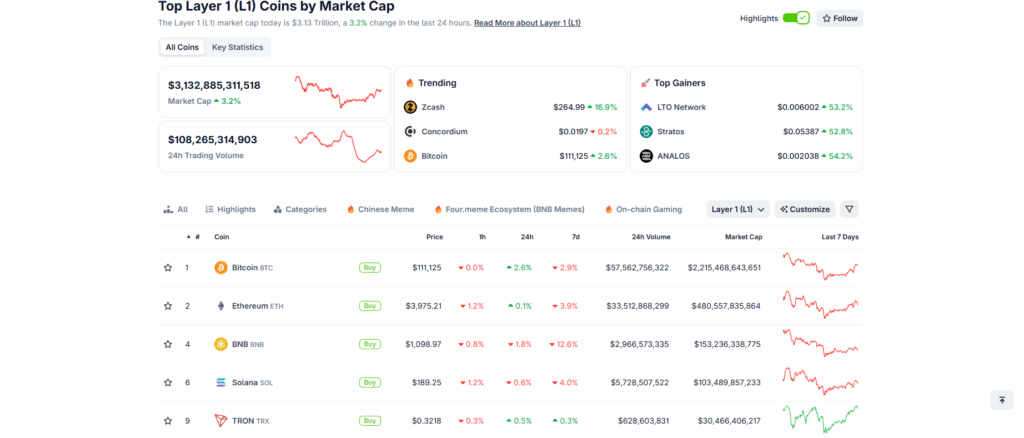The height and width of the screenshot is (438, 1024).
Task: Click the Follow button
Action: point(840,18)
